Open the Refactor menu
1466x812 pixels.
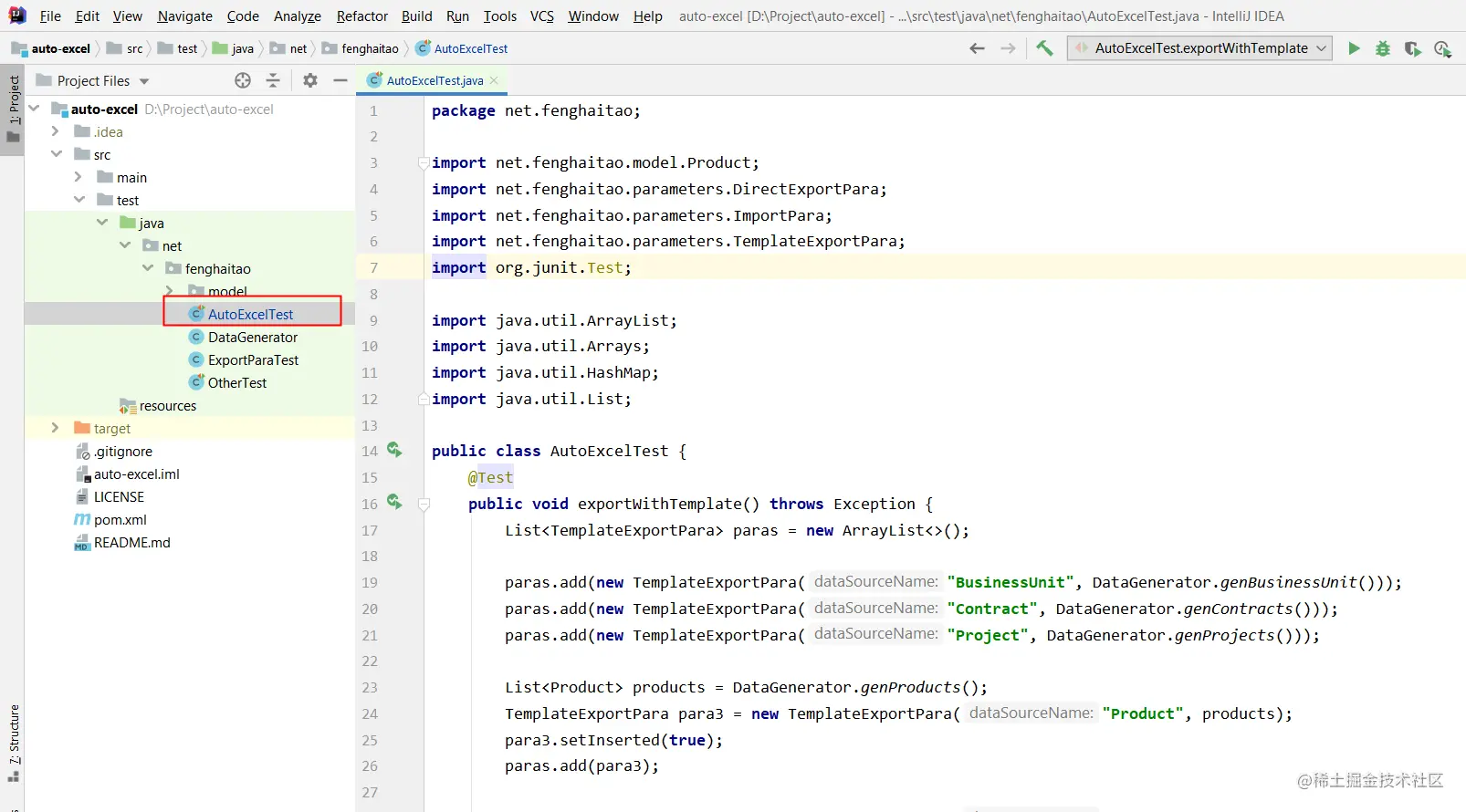point(362,16)
